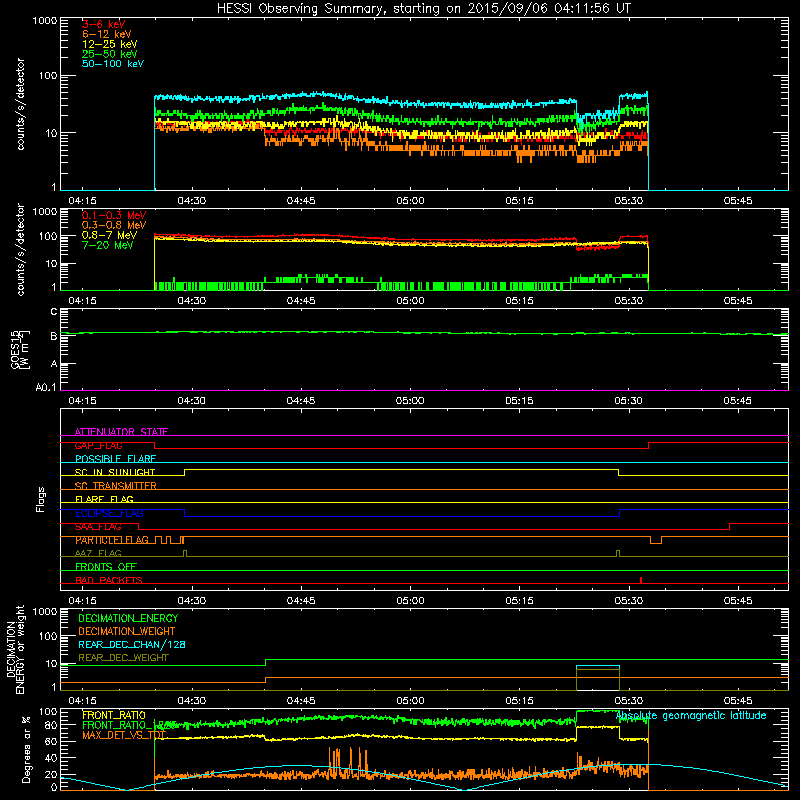The width and height of the screenshot is (800, 800).
Task: Click the SC_IN_SUNLIGHT flag label
Action: tap(115, 472)
